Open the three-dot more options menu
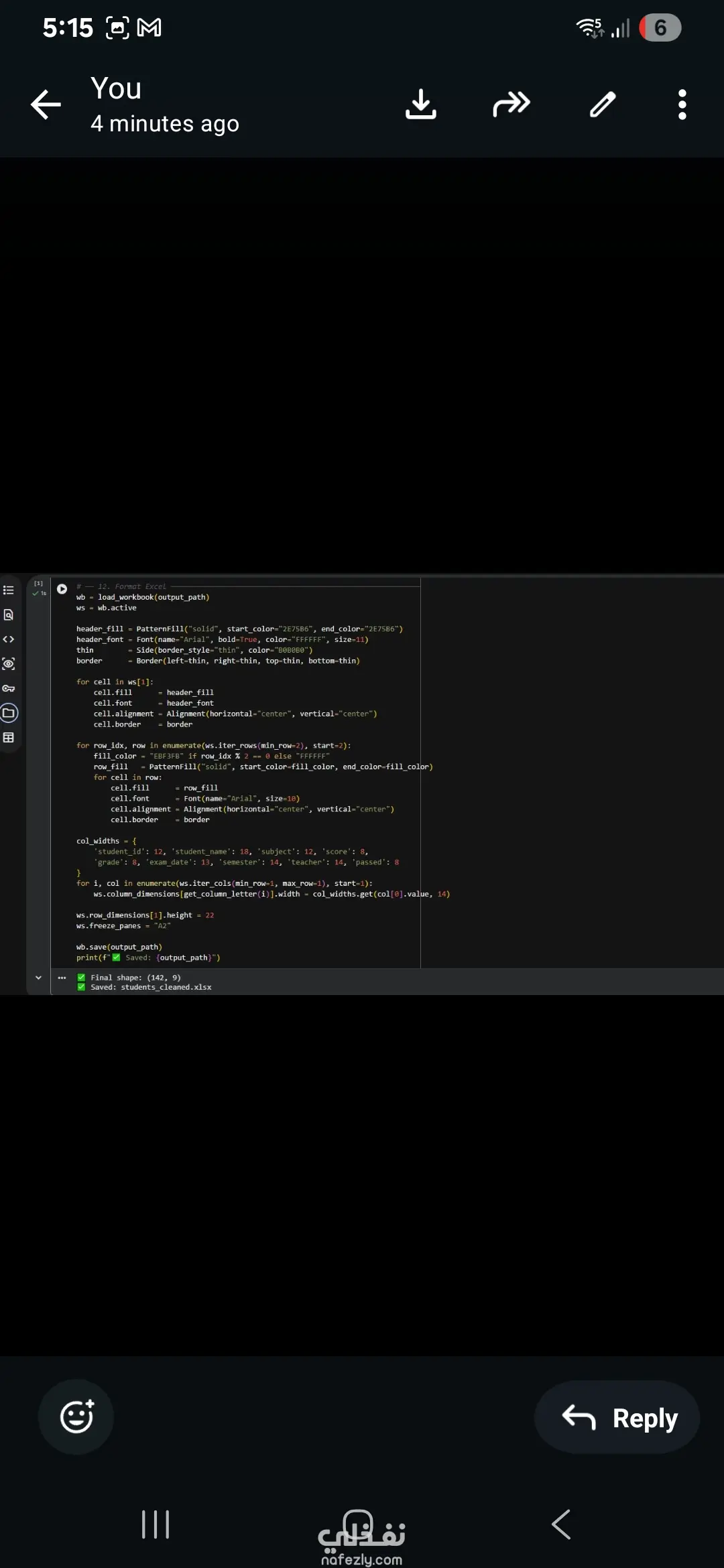Viewport: 724px width, 1568px height. pos(682,105)
